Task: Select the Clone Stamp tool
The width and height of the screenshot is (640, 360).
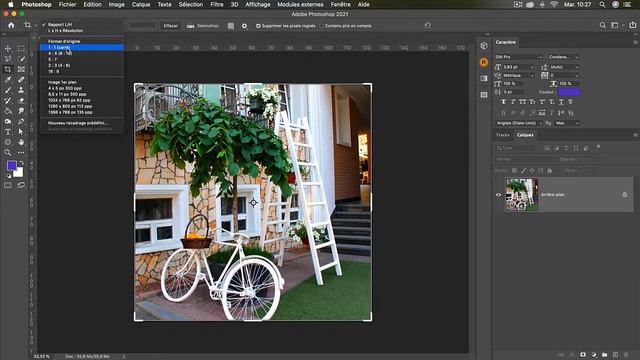Action: click(21, 90)
